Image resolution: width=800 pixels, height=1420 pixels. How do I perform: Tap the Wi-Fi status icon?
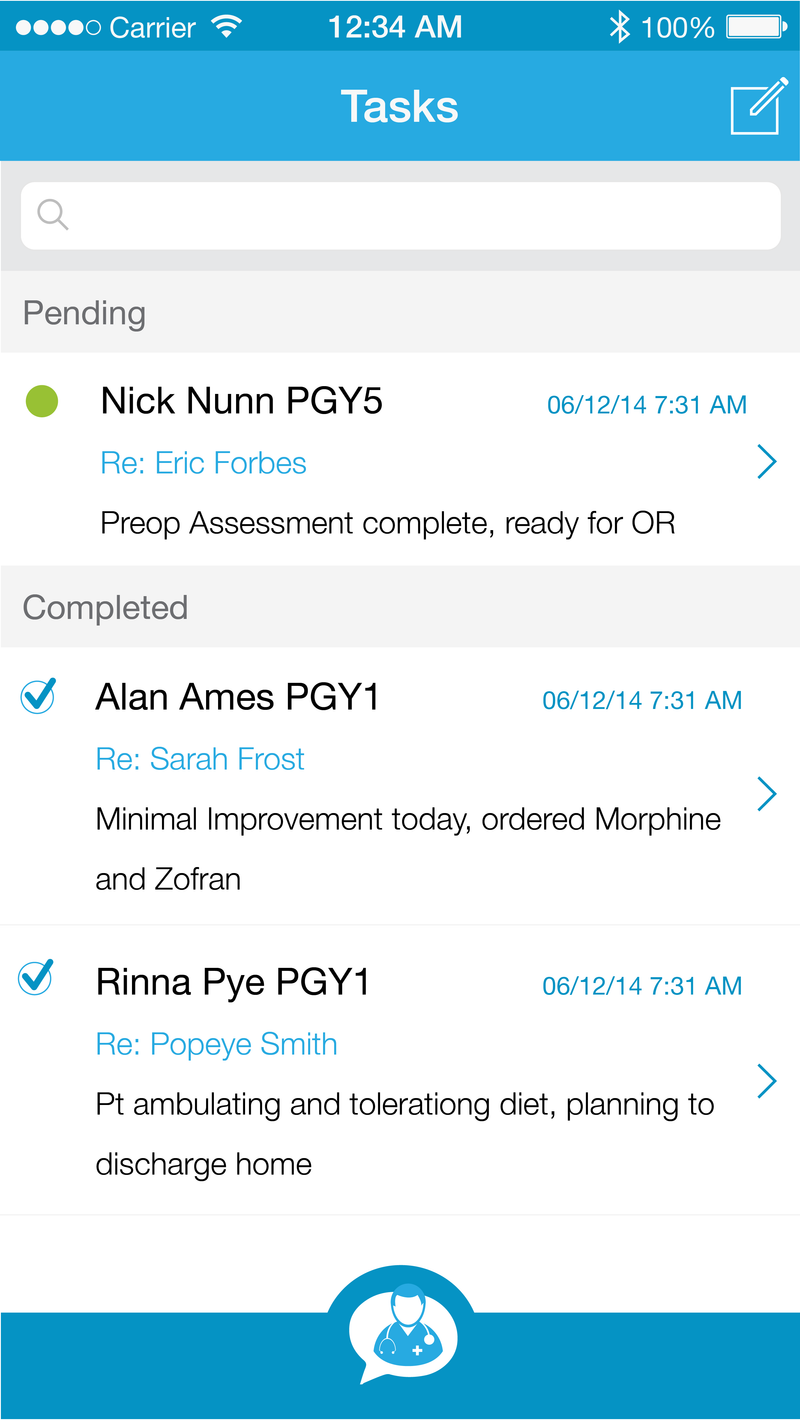pyautogui.click(x=228, y=27)
